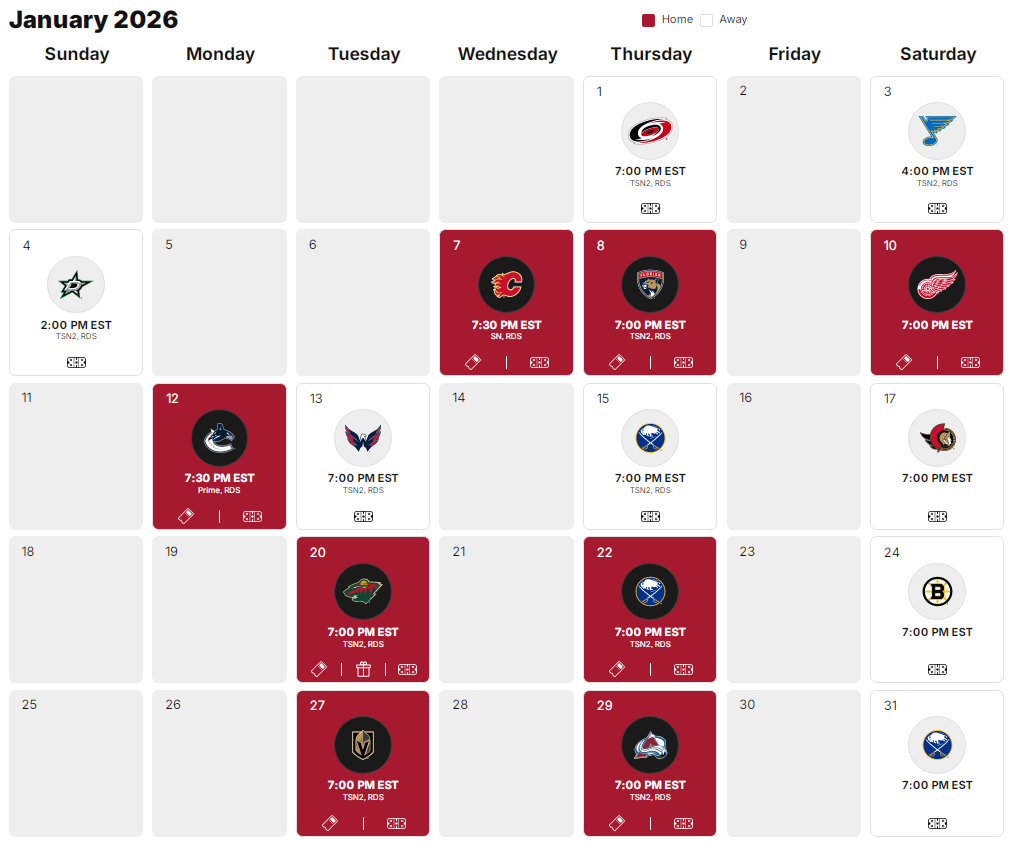1022x856 pixels.
Task: Open the January 15 Sabres game card
Action: (650, 456)
